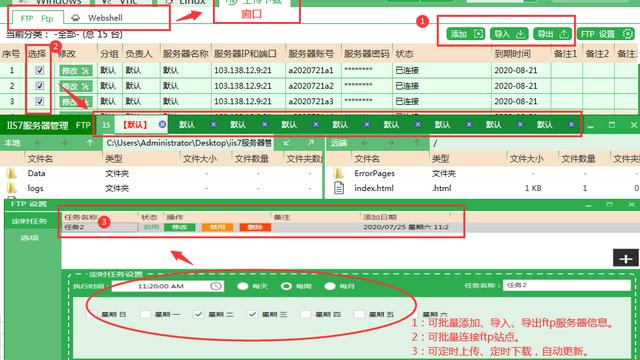
Task: Click the down-left arrow beside the local path
Action: pos(287,143)
